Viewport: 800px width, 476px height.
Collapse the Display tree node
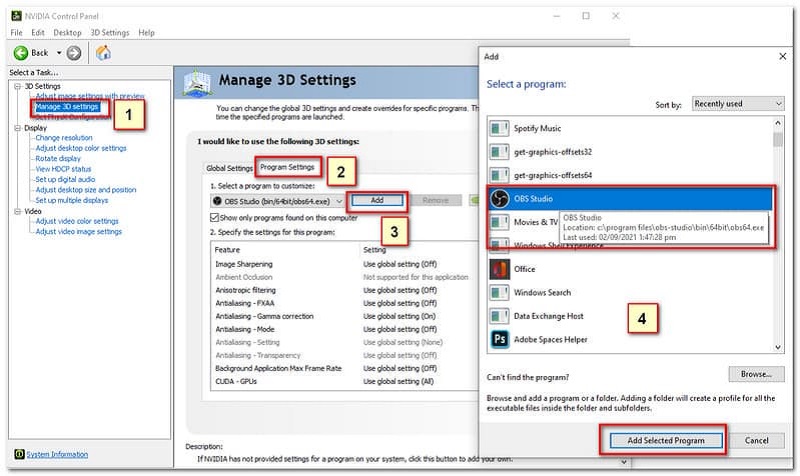(x=18, y=128)
